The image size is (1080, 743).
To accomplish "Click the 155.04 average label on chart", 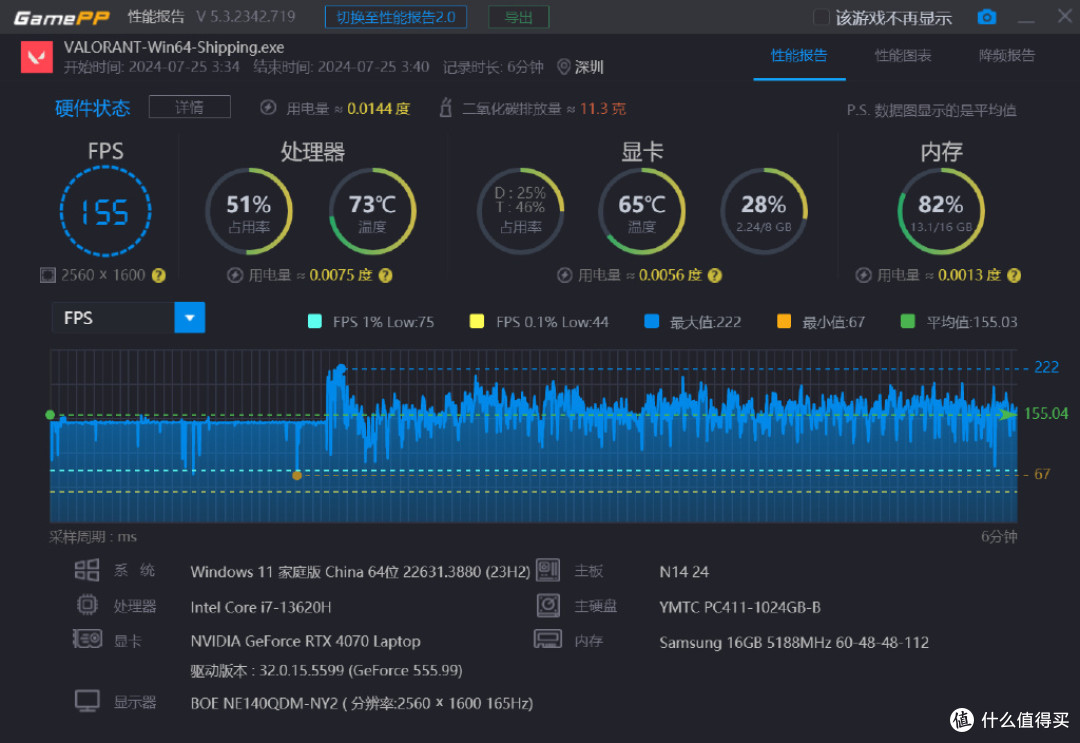I will click(x=1046, y=414).
